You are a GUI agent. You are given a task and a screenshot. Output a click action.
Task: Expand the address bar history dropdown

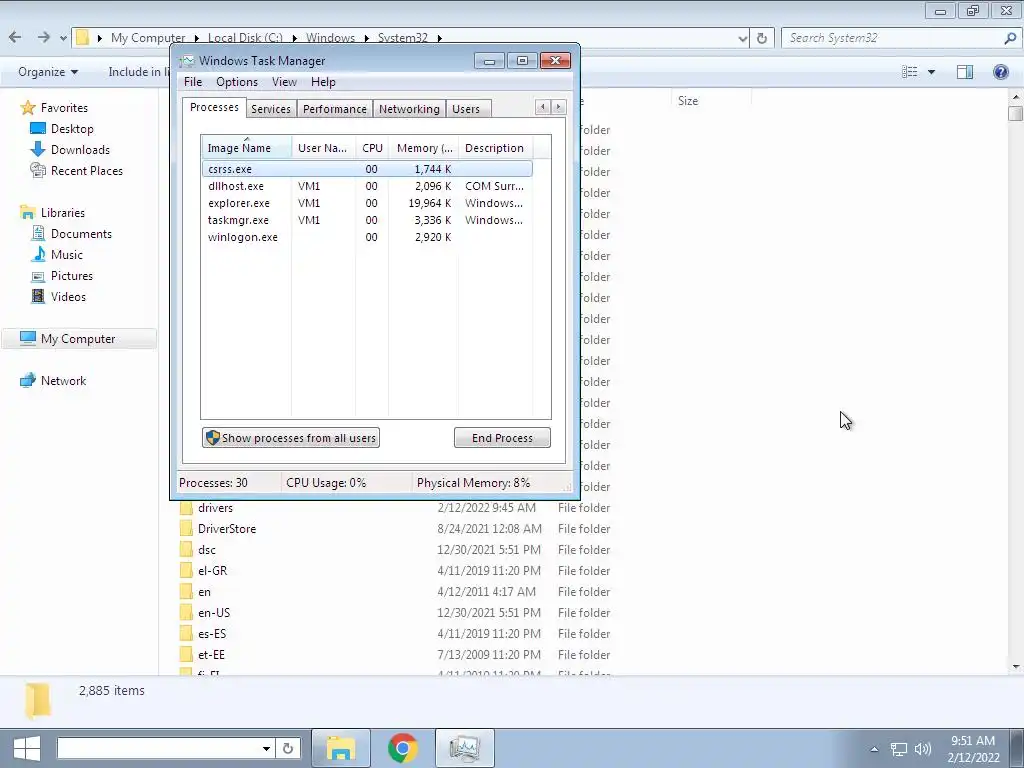point(743,39)
